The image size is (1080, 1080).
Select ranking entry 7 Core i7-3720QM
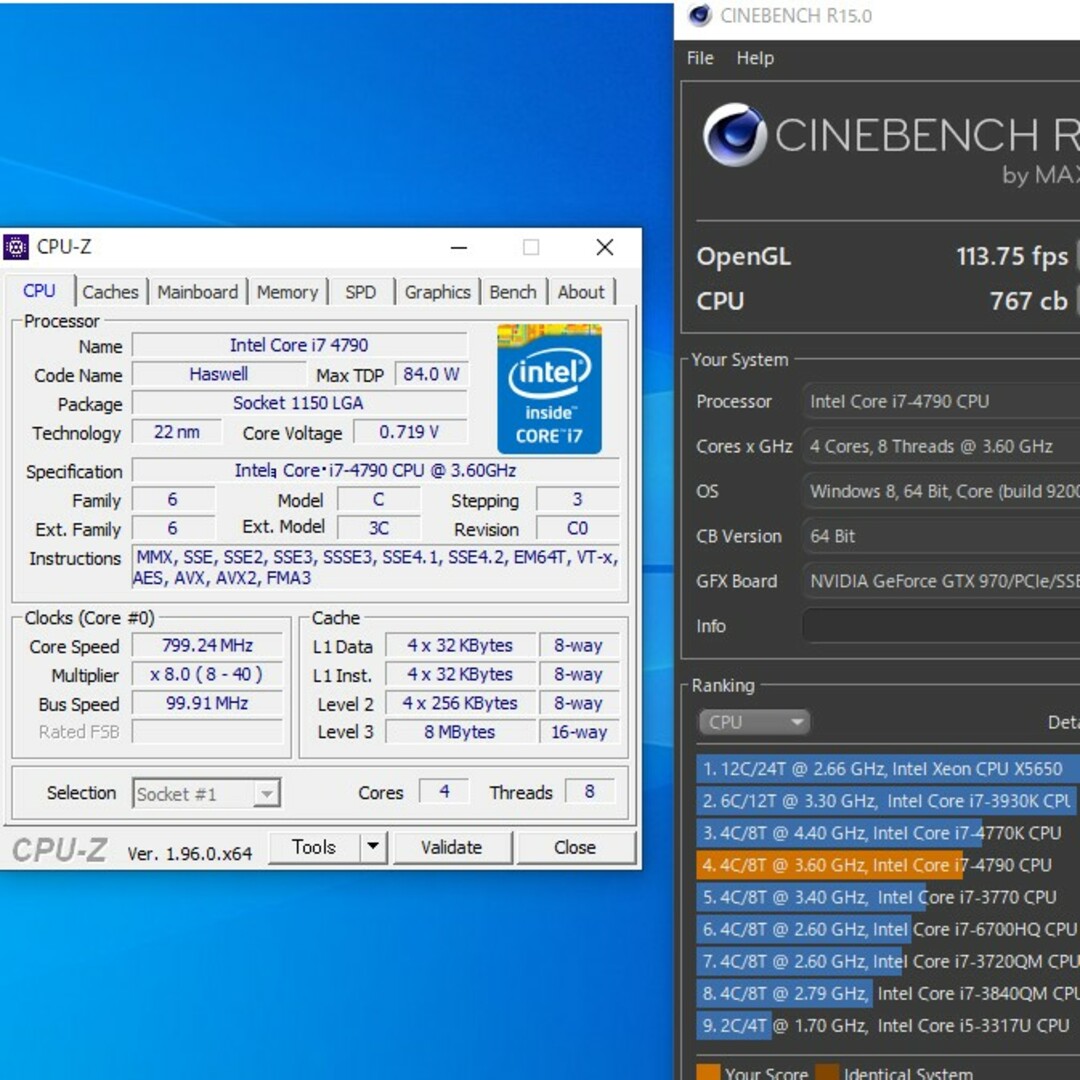[888, 962]
